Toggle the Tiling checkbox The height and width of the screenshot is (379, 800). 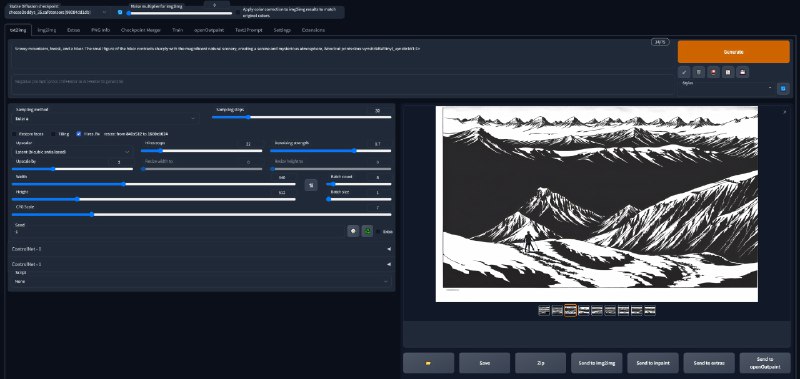[54, 134]
